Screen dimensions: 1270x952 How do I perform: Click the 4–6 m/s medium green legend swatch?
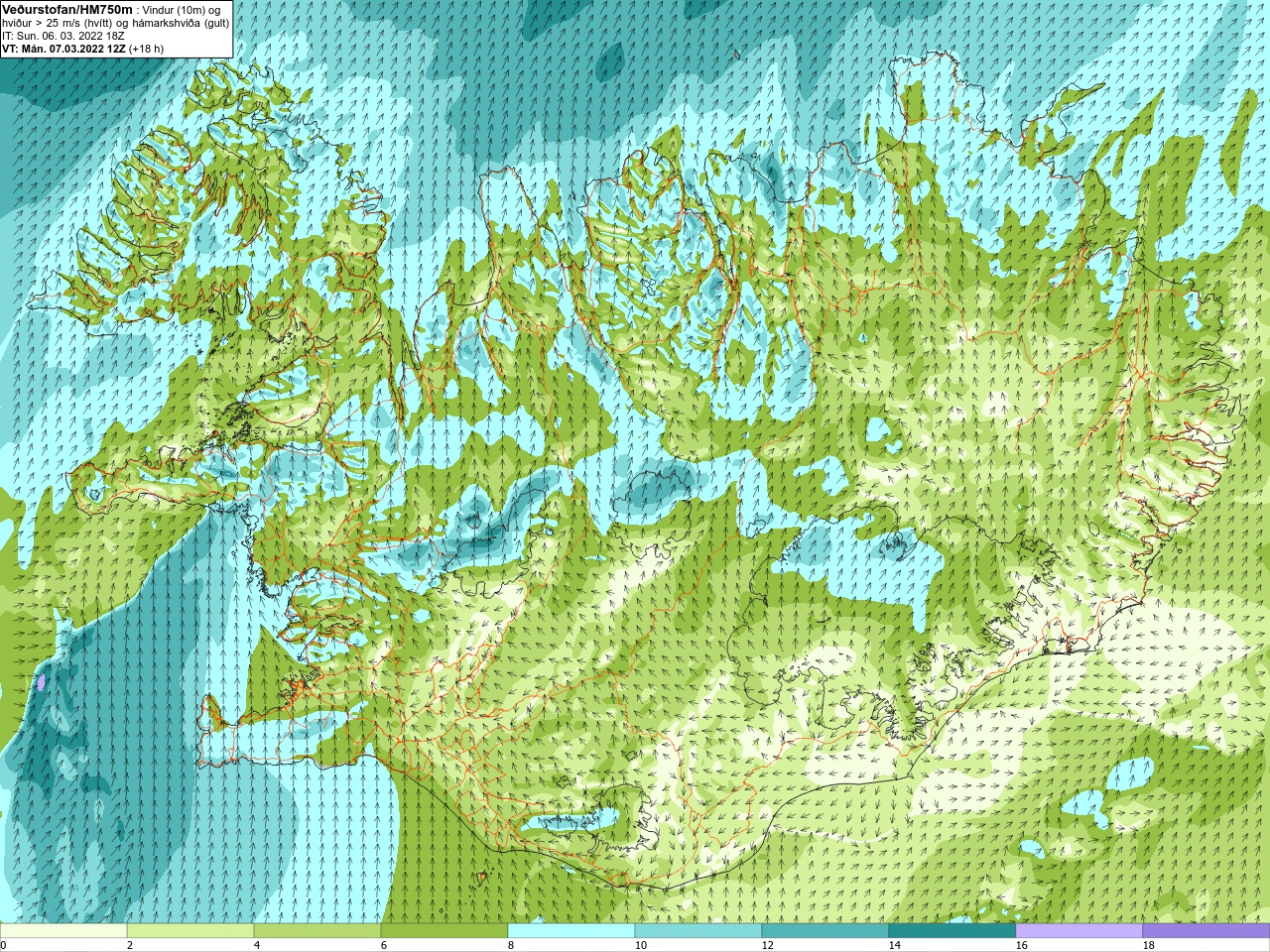(317, 931)
